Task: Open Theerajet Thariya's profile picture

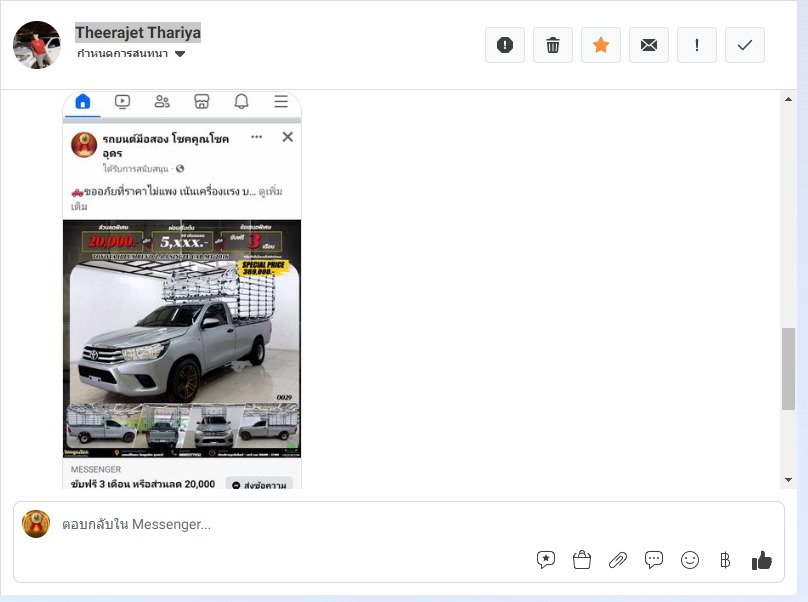Action: (37, 45)
